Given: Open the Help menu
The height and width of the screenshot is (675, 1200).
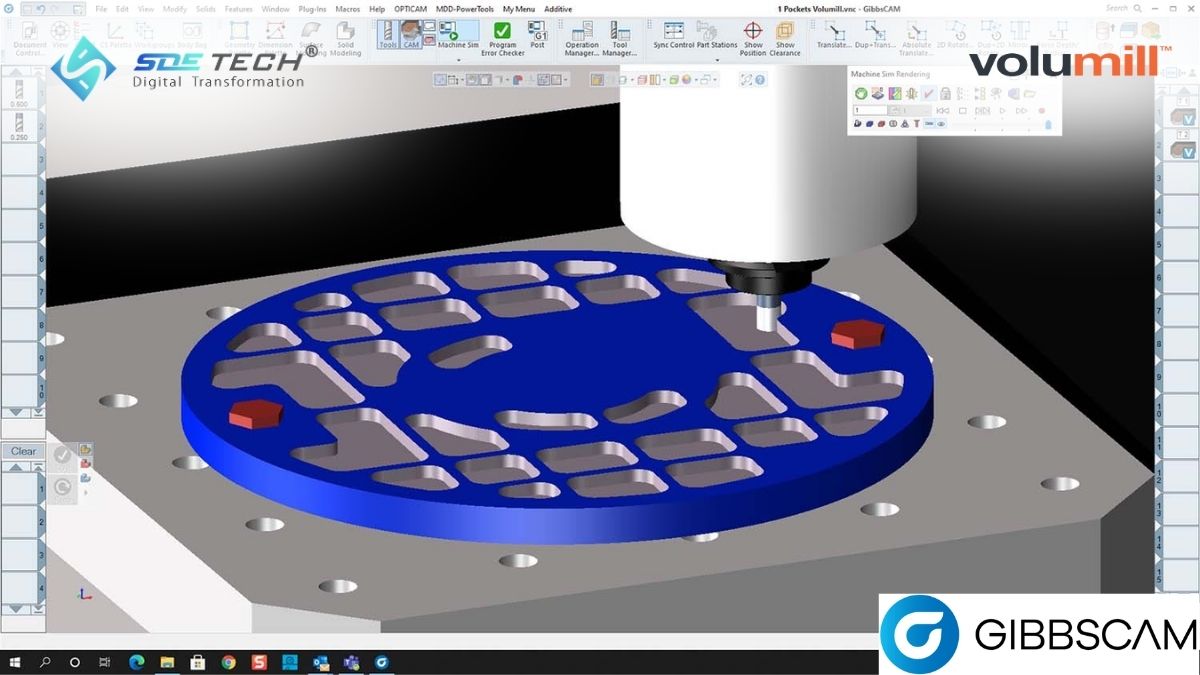Looking at the screenshot, I should point(377,8).
